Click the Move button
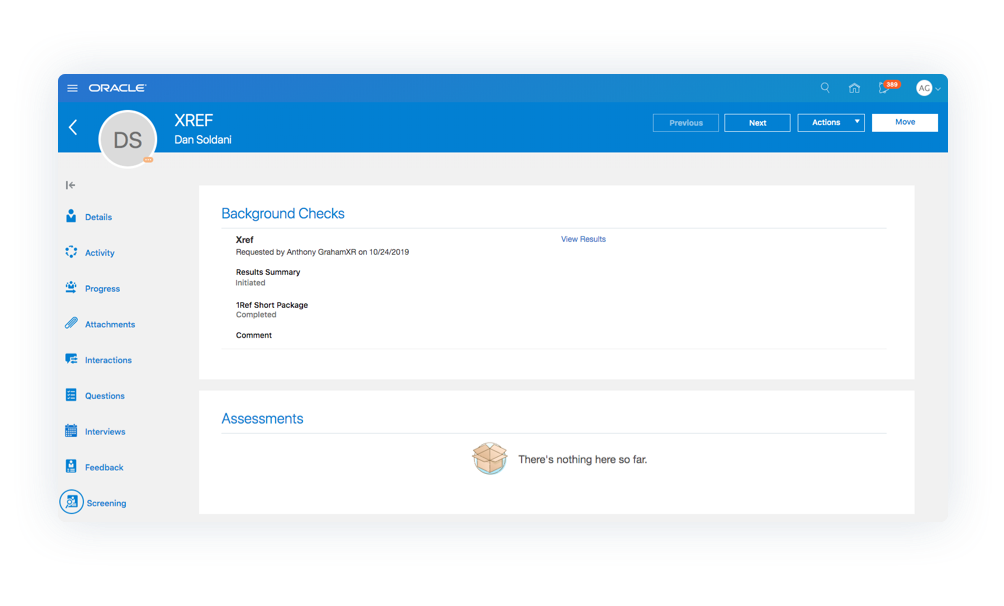Viewport: 1004px width, 606px height. 904,122
